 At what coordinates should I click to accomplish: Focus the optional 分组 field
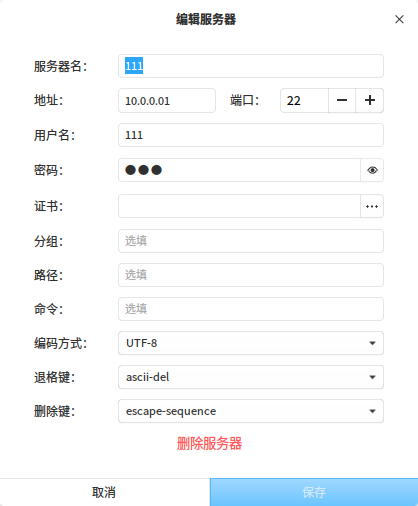point(251,241)
